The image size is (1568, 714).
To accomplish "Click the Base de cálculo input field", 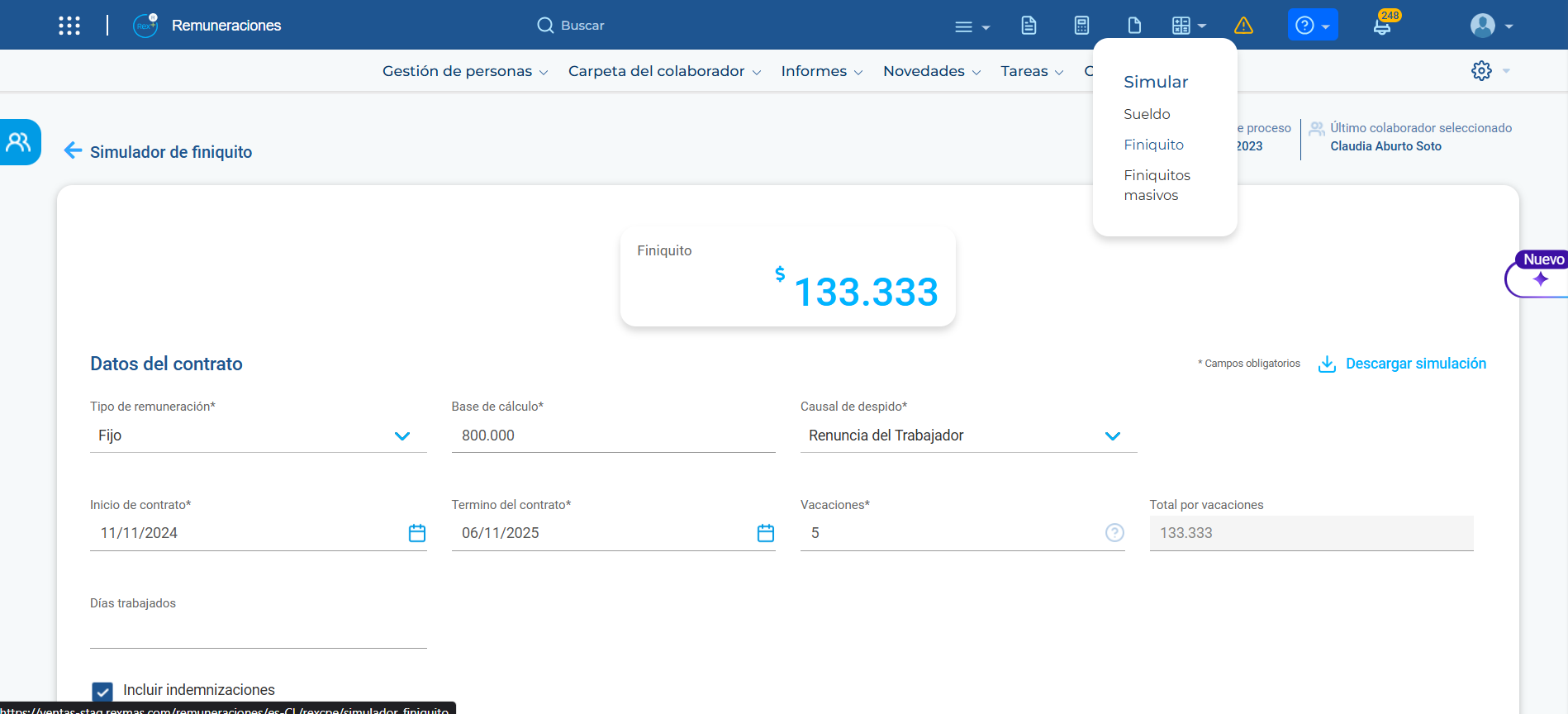I will (613, 436).
